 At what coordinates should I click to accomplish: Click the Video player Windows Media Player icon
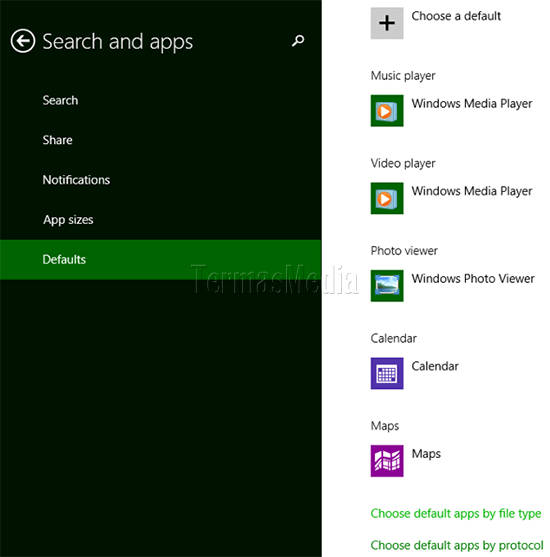tap(387, 198)
